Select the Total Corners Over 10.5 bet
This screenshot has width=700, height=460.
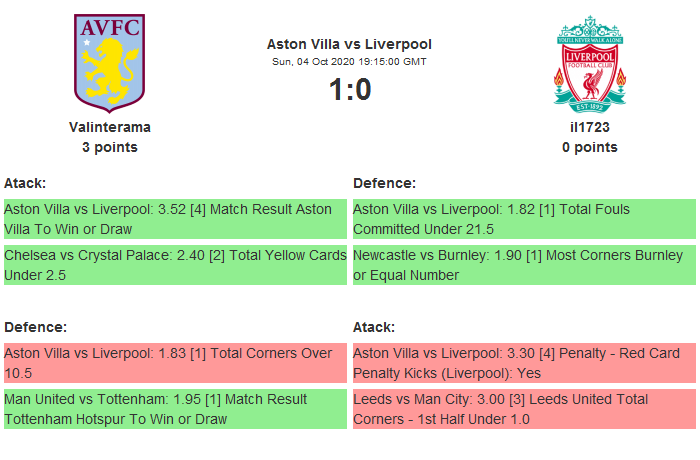(175, 363)
